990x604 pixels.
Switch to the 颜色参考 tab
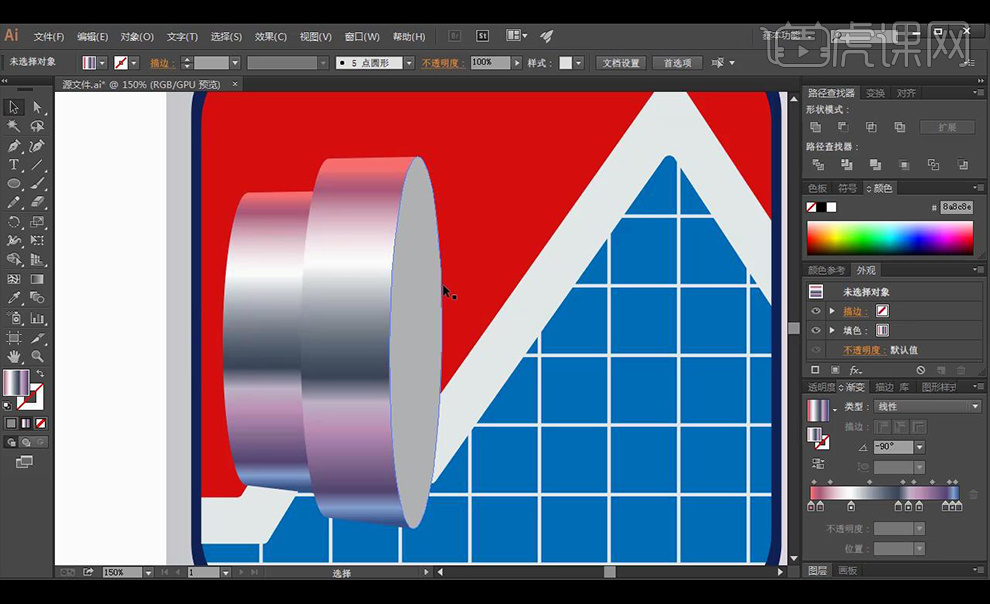click(x=826, y=270)
